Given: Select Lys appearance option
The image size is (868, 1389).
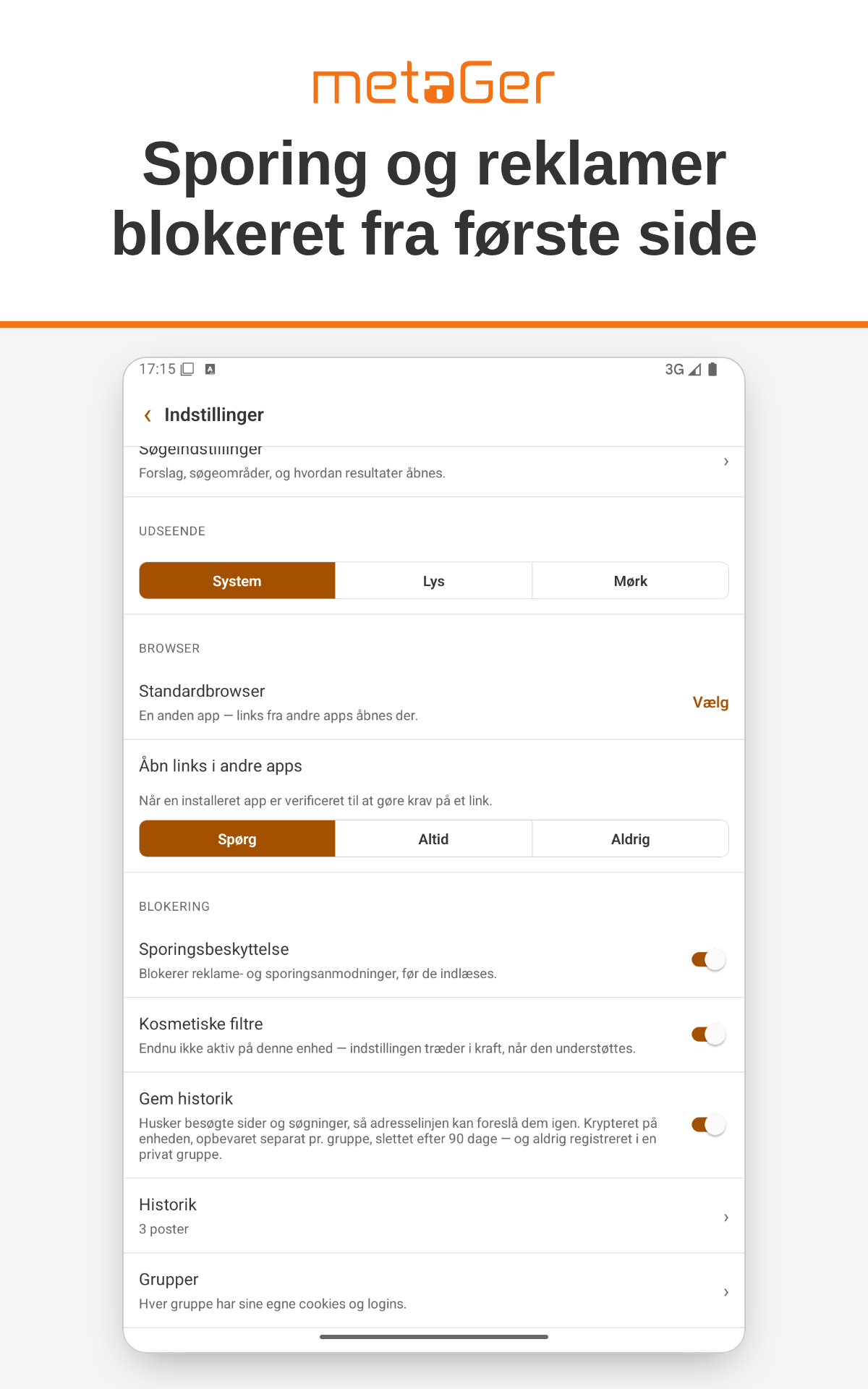Looking at the screenshot, I should point(434,581).
